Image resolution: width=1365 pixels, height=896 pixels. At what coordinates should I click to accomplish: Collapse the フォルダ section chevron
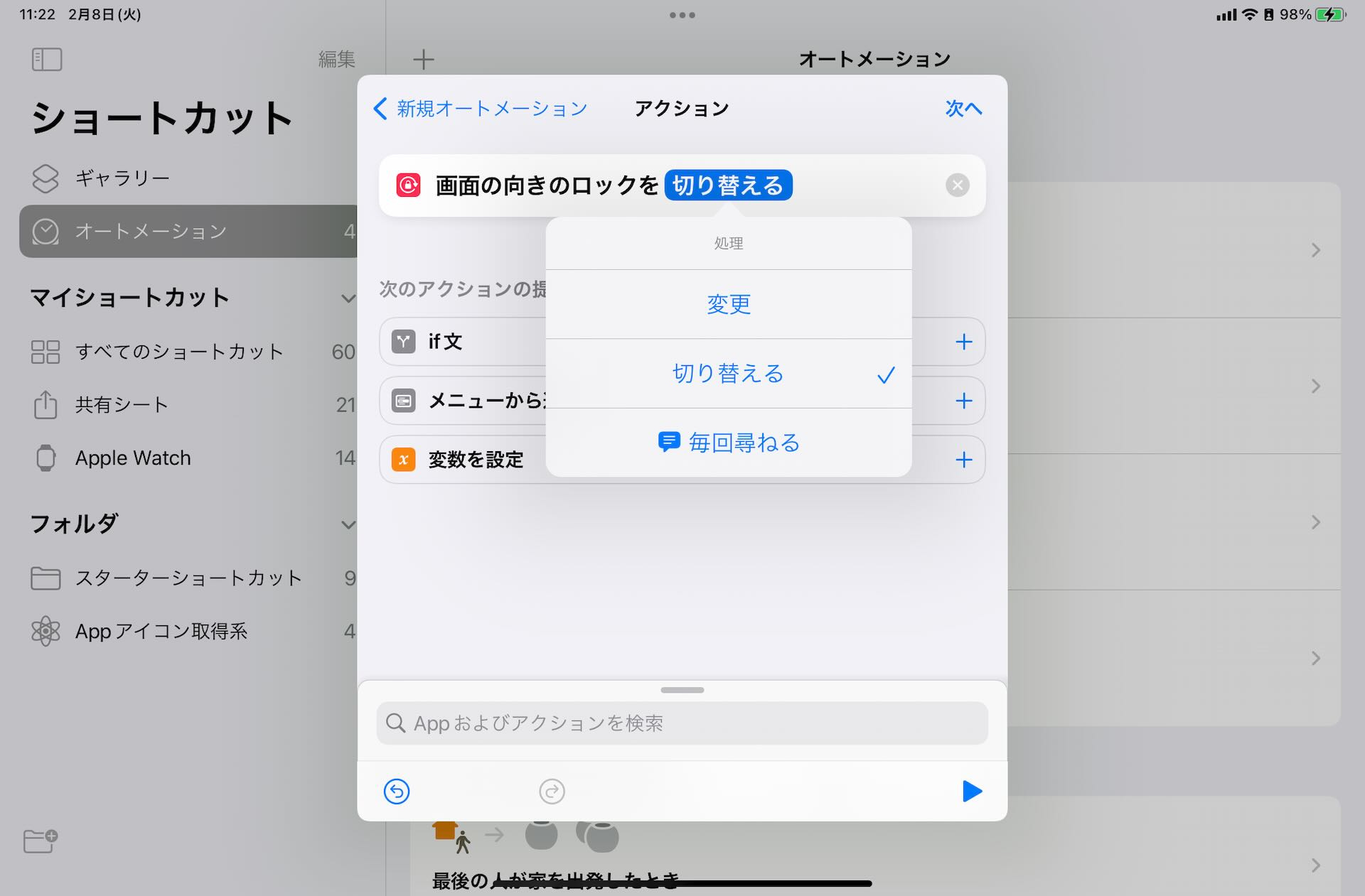(348, 525)
